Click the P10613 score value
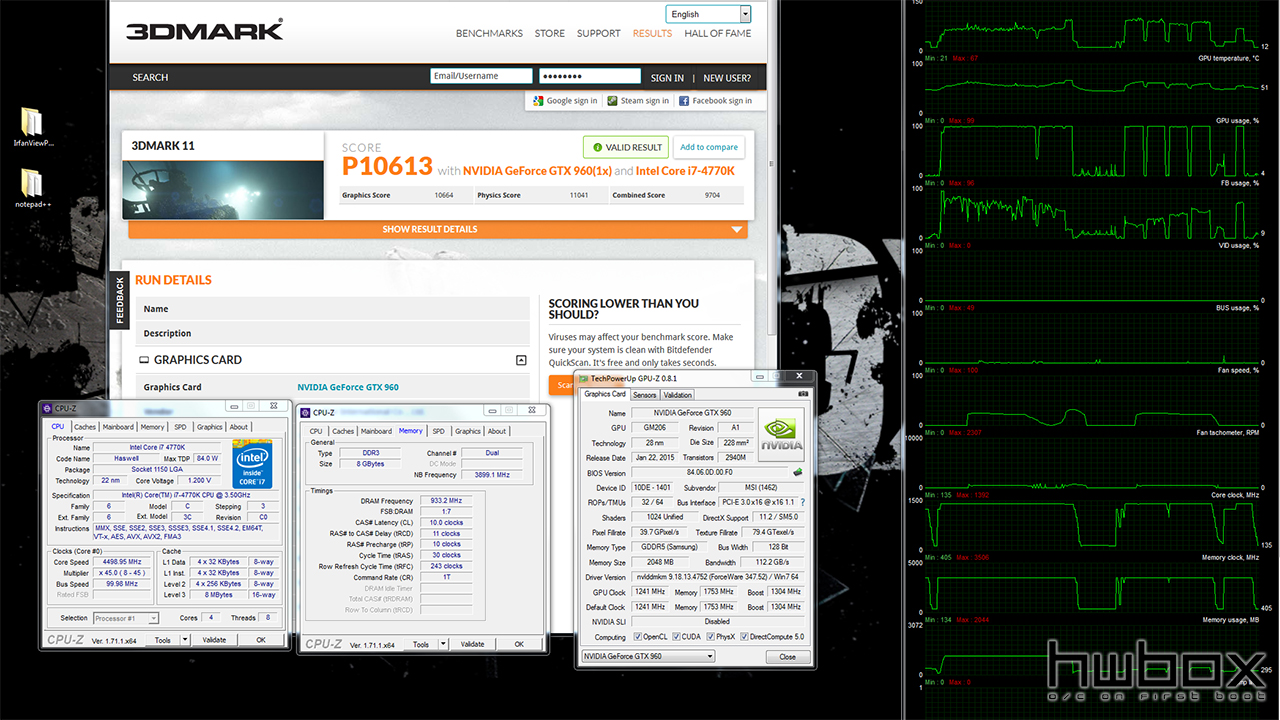The image size is (1280, 720). click(x=387, y=166)
